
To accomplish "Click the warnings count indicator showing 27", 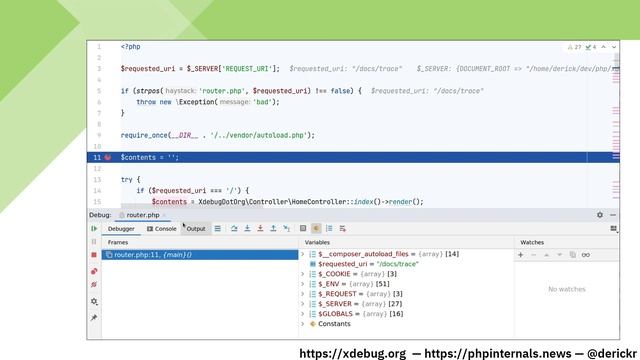I will [574, 47].
